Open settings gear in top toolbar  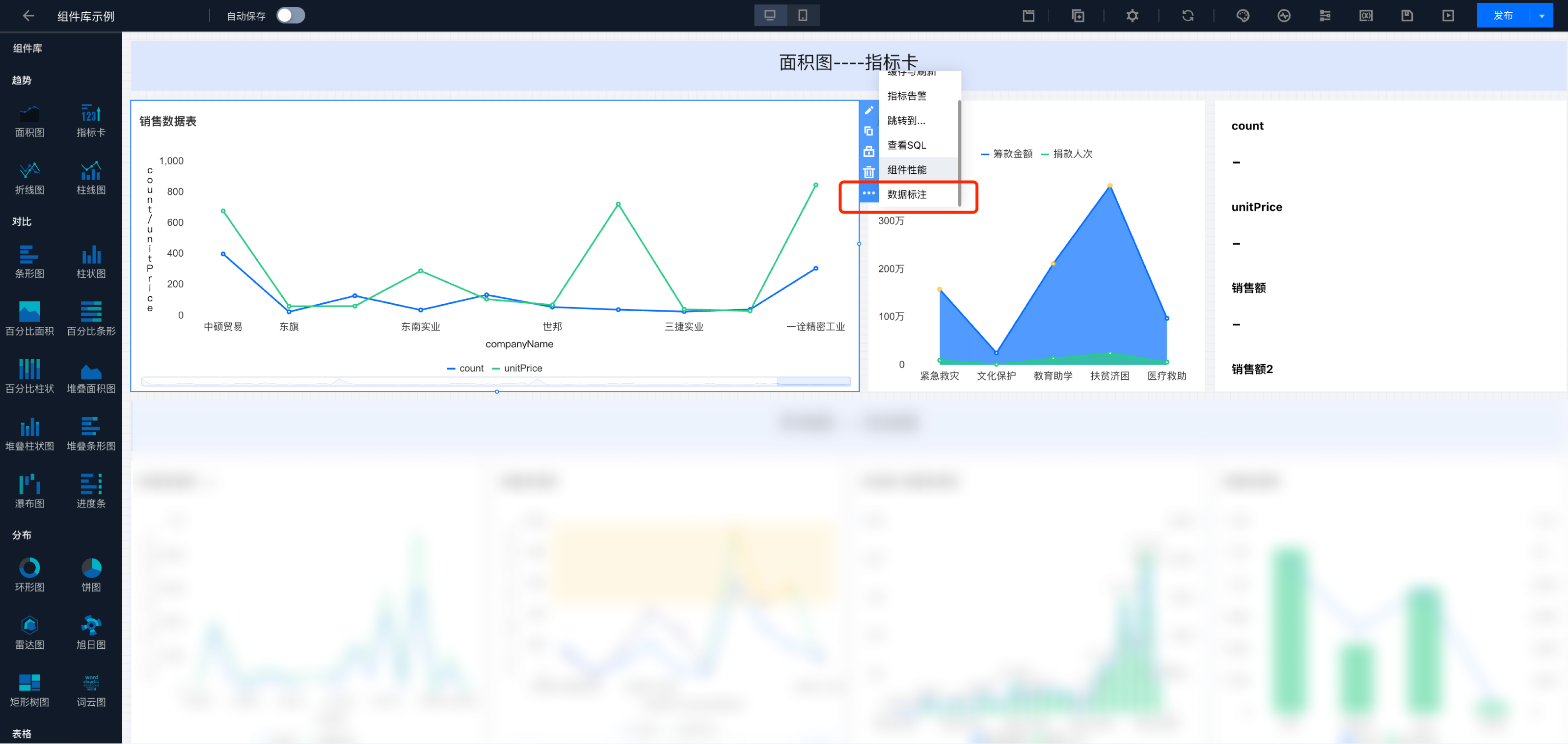tap(1132, 16)
